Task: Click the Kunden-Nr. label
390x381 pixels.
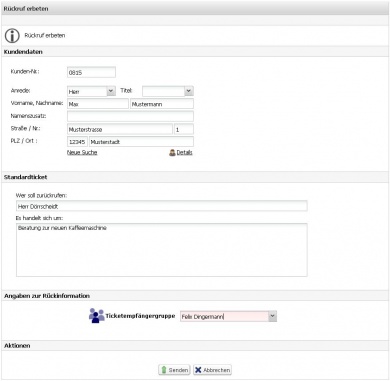Action: pyautogui.click(x=25, y=71)
